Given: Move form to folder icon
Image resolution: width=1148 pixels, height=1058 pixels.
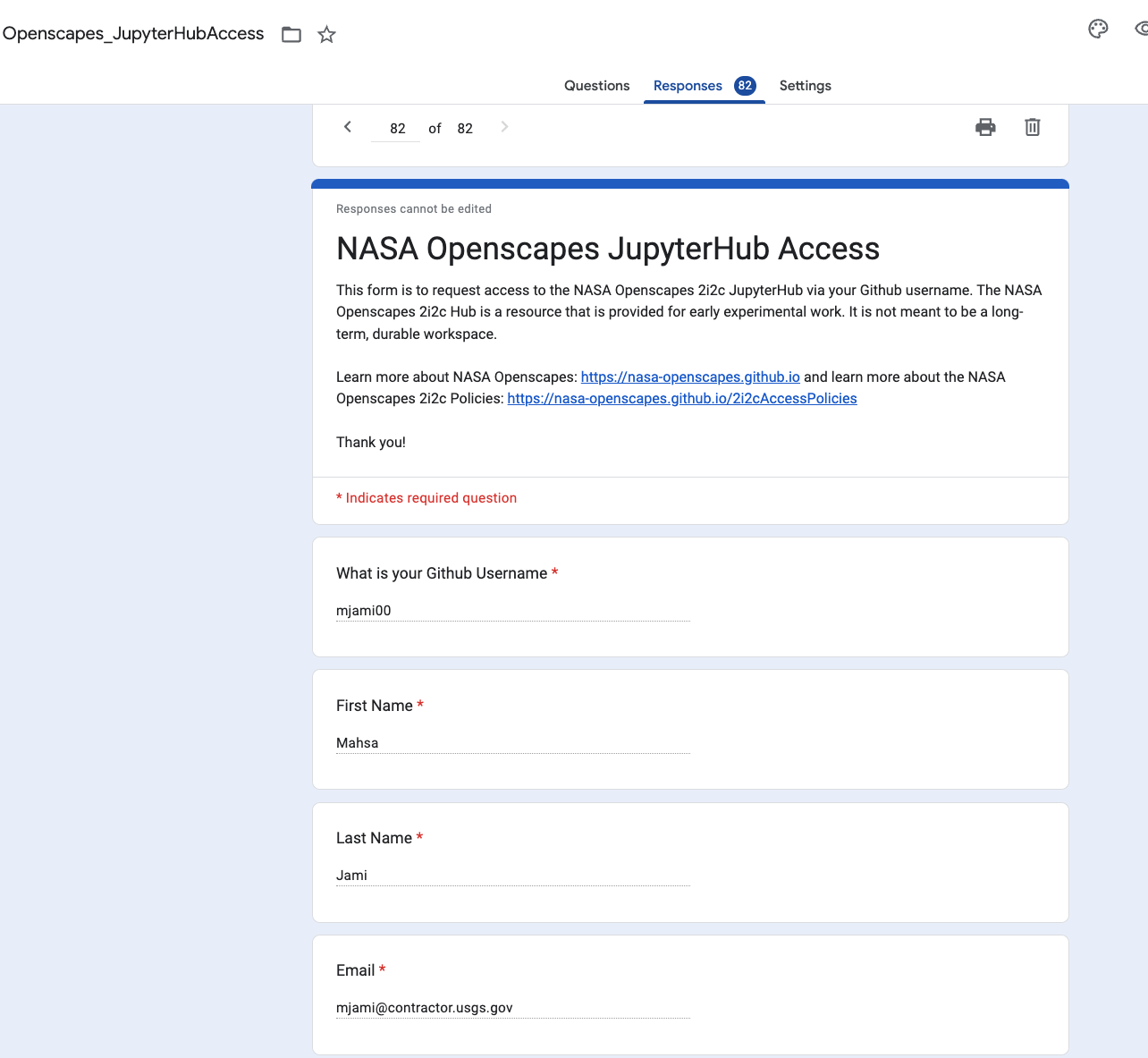Looking at the screenshot, I should (291, 35).
